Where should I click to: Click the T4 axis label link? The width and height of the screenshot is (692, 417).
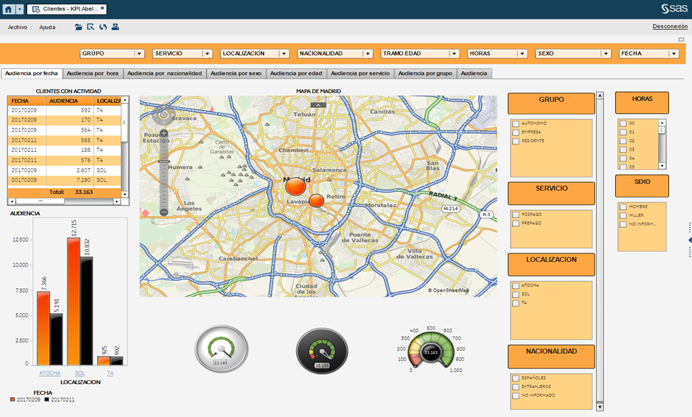pos(110,373)
